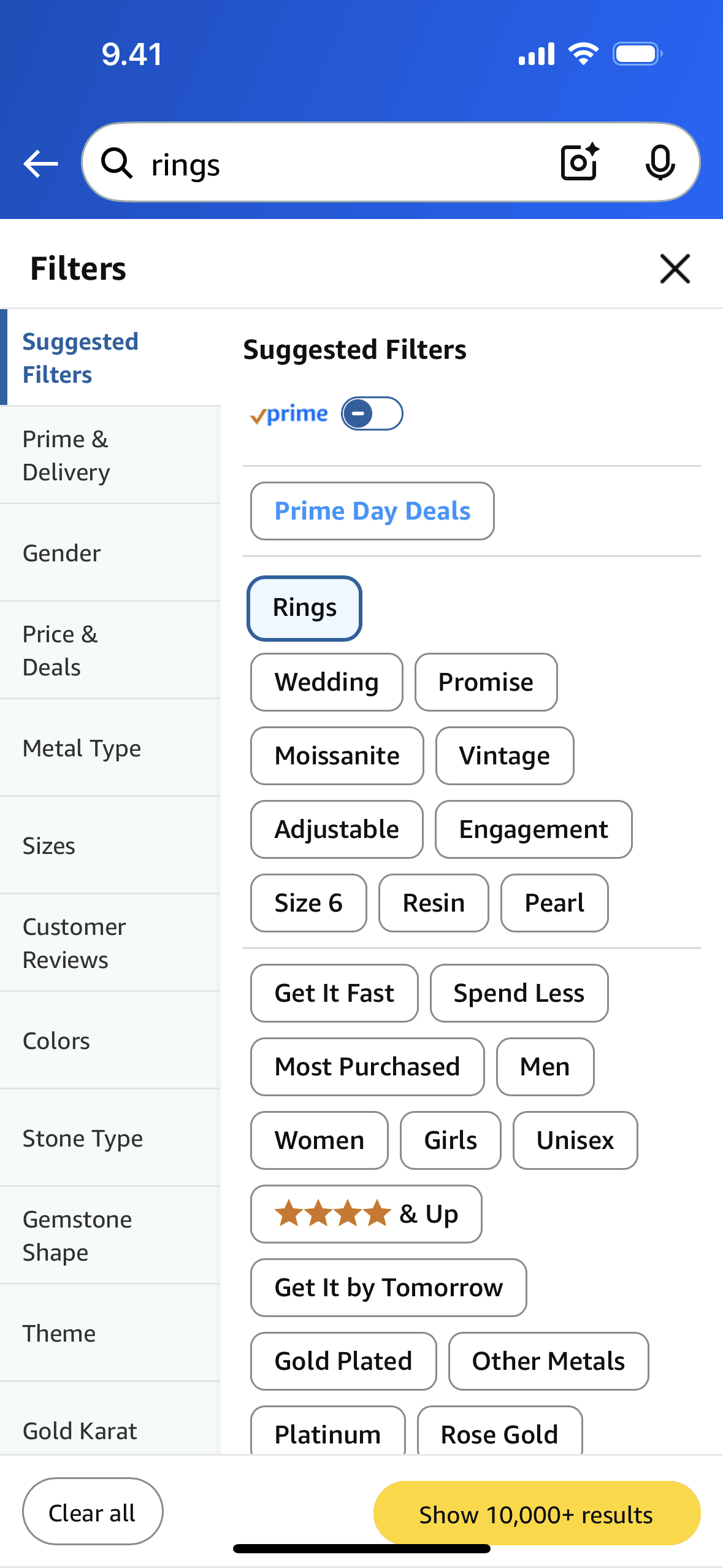Select the four stars & Up filter
The height and width of the screenshot is (1568, 723).
pos(366,1214)
